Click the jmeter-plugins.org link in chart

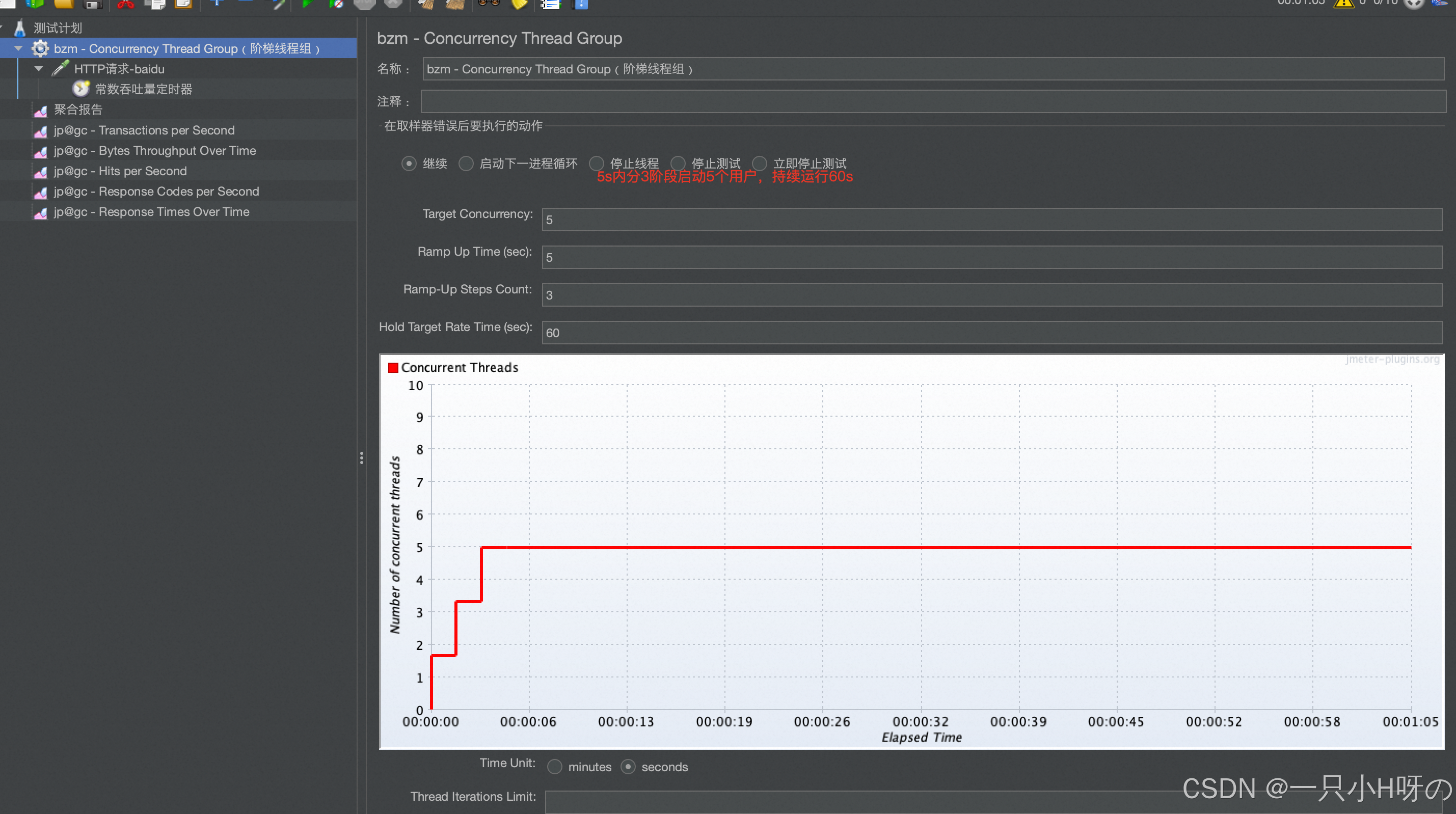coord(1392,359)
